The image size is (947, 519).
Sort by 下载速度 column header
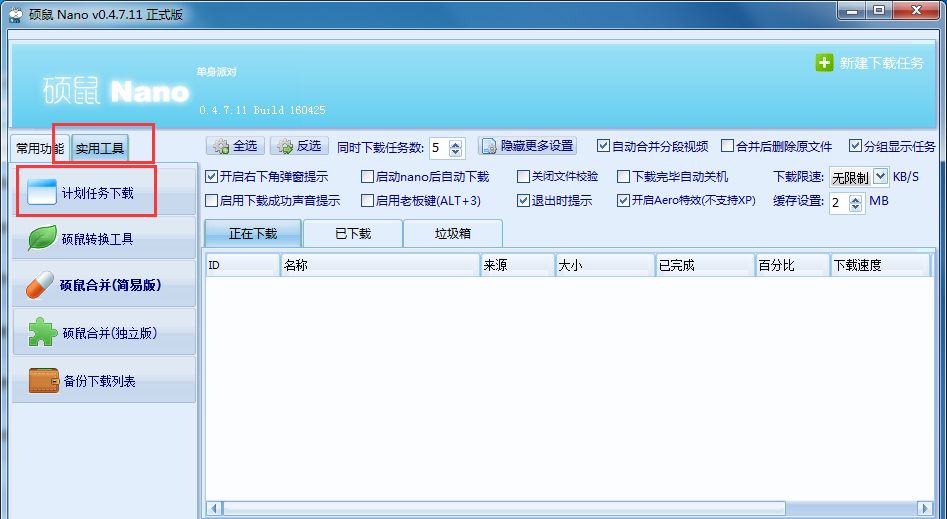tap(880, 265)
